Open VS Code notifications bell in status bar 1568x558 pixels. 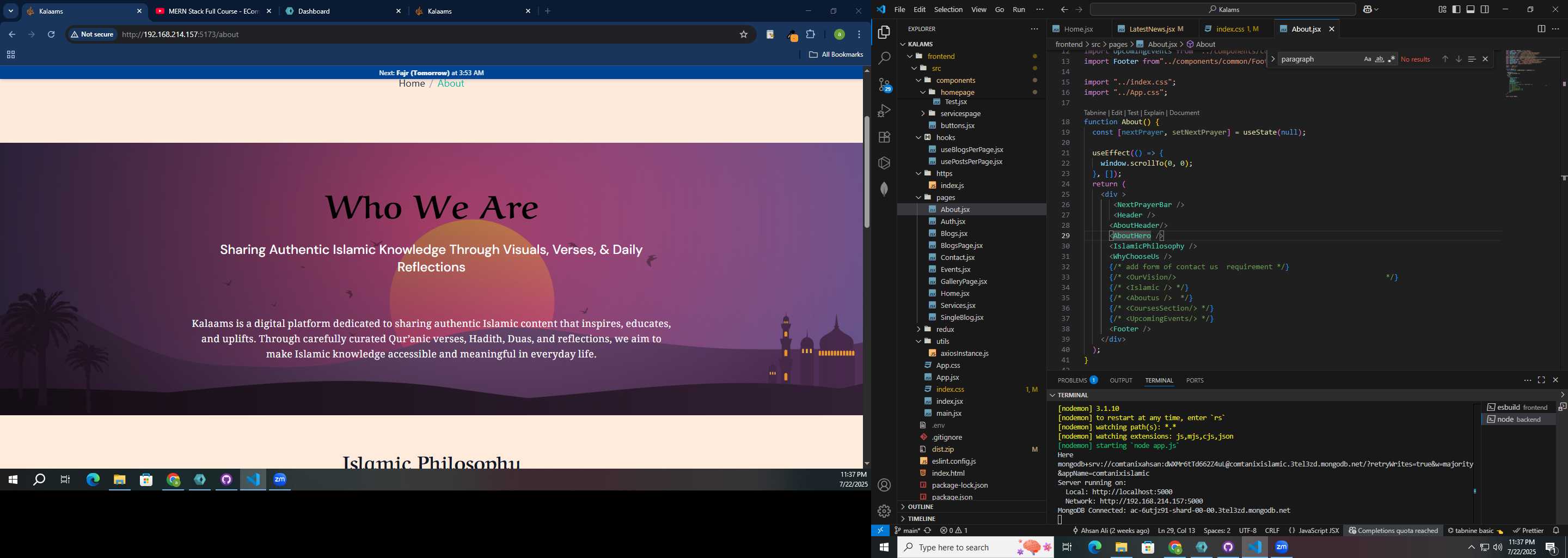click(1556, 531)
